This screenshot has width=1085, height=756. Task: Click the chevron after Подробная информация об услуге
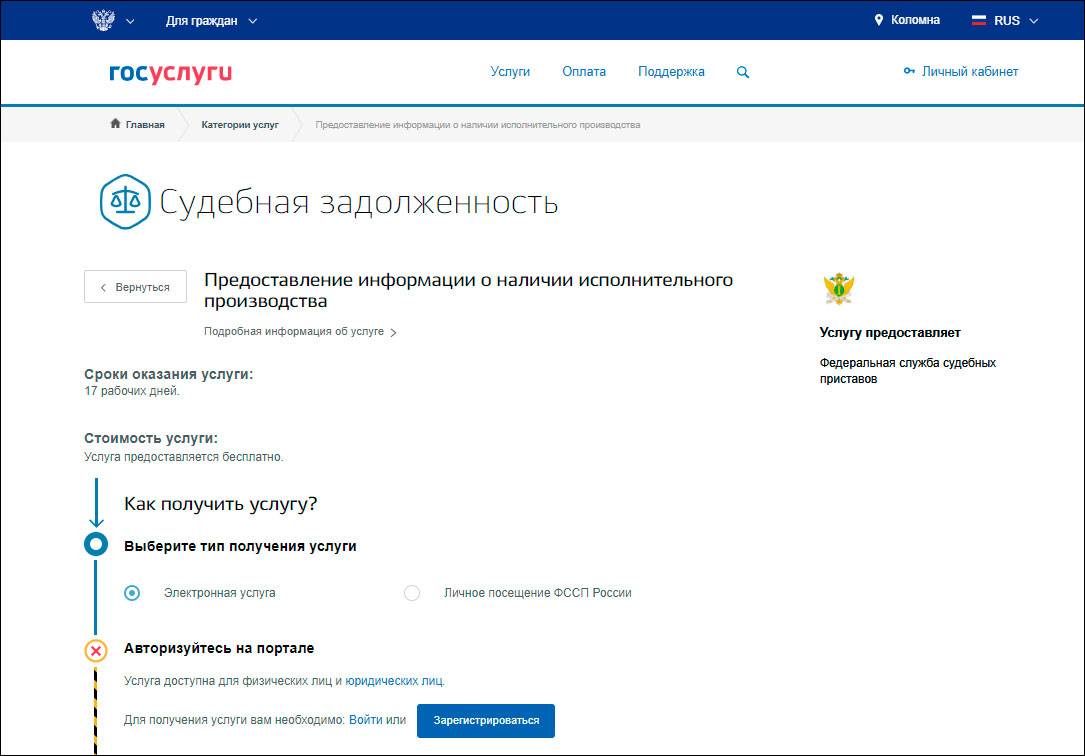[x=393, y=333]
